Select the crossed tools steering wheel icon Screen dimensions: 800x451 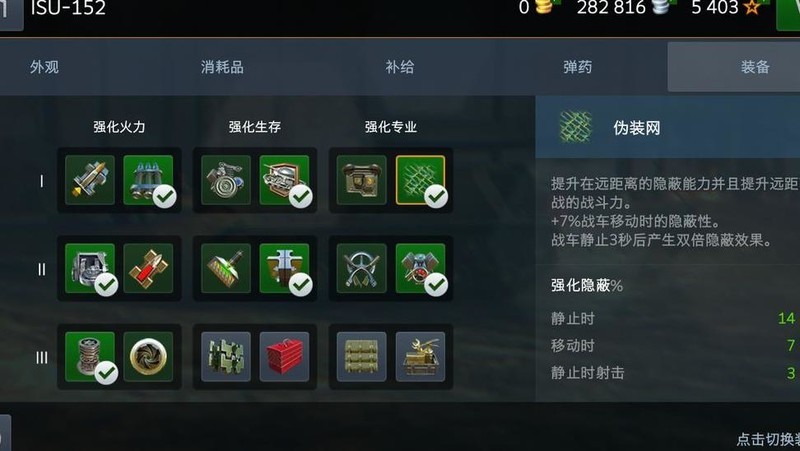pyautogui.click(x=361, y=268)
